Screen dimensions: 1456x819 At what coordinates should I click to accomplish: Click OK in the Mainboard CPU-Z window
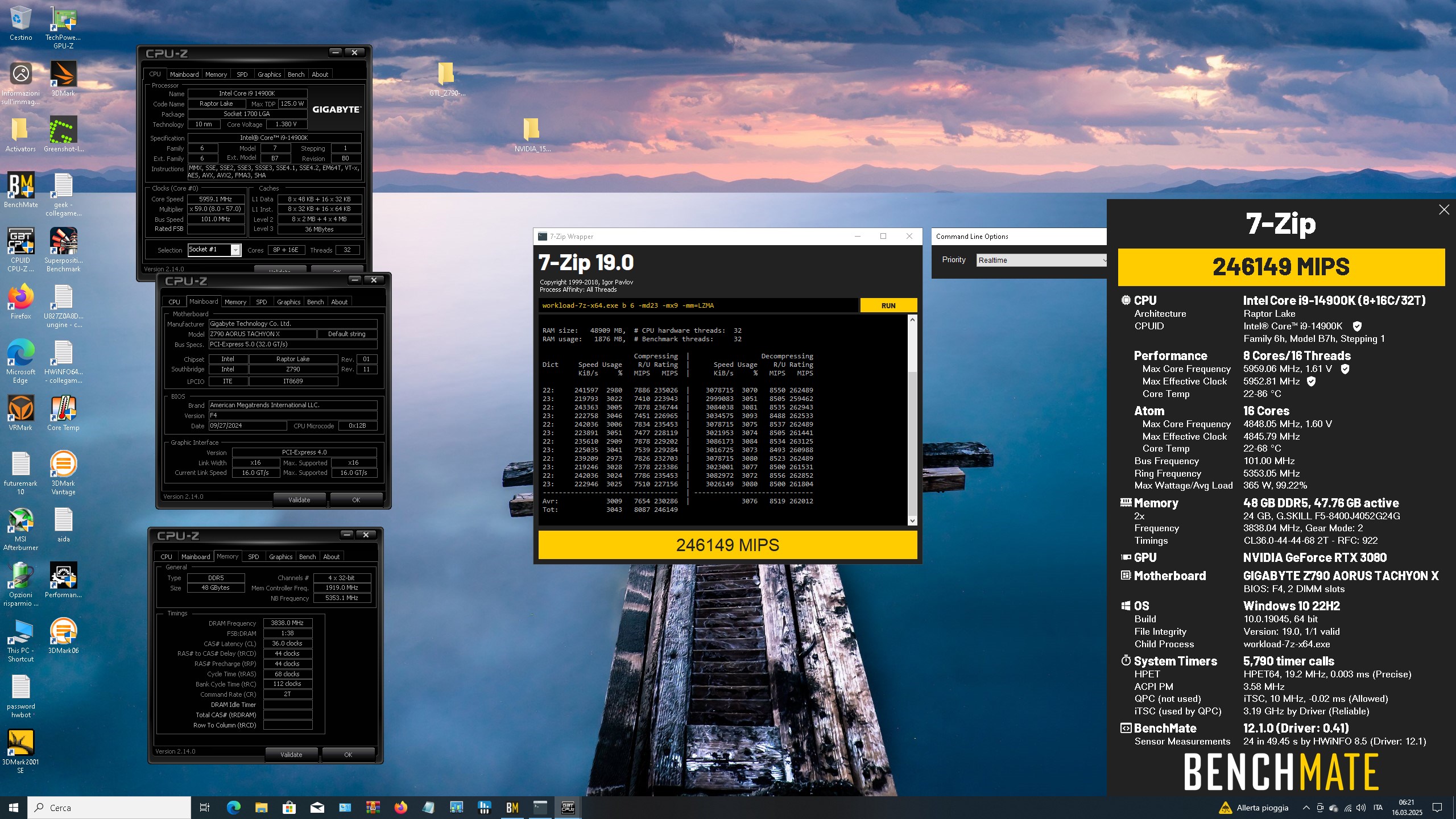pos(356,500)
